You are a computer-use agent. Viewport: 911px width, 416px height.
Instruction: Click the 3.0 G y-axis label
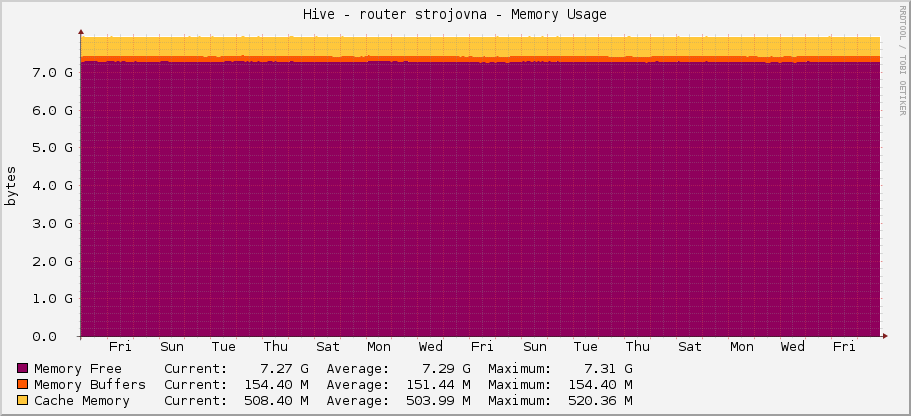(53, 223)
